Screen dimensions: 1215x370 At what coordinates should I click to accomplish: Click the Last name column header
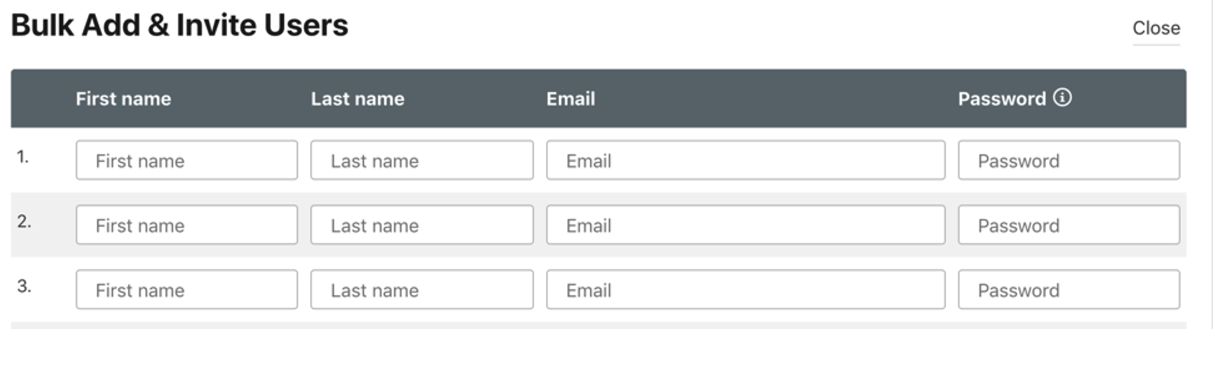coord(357,99)
